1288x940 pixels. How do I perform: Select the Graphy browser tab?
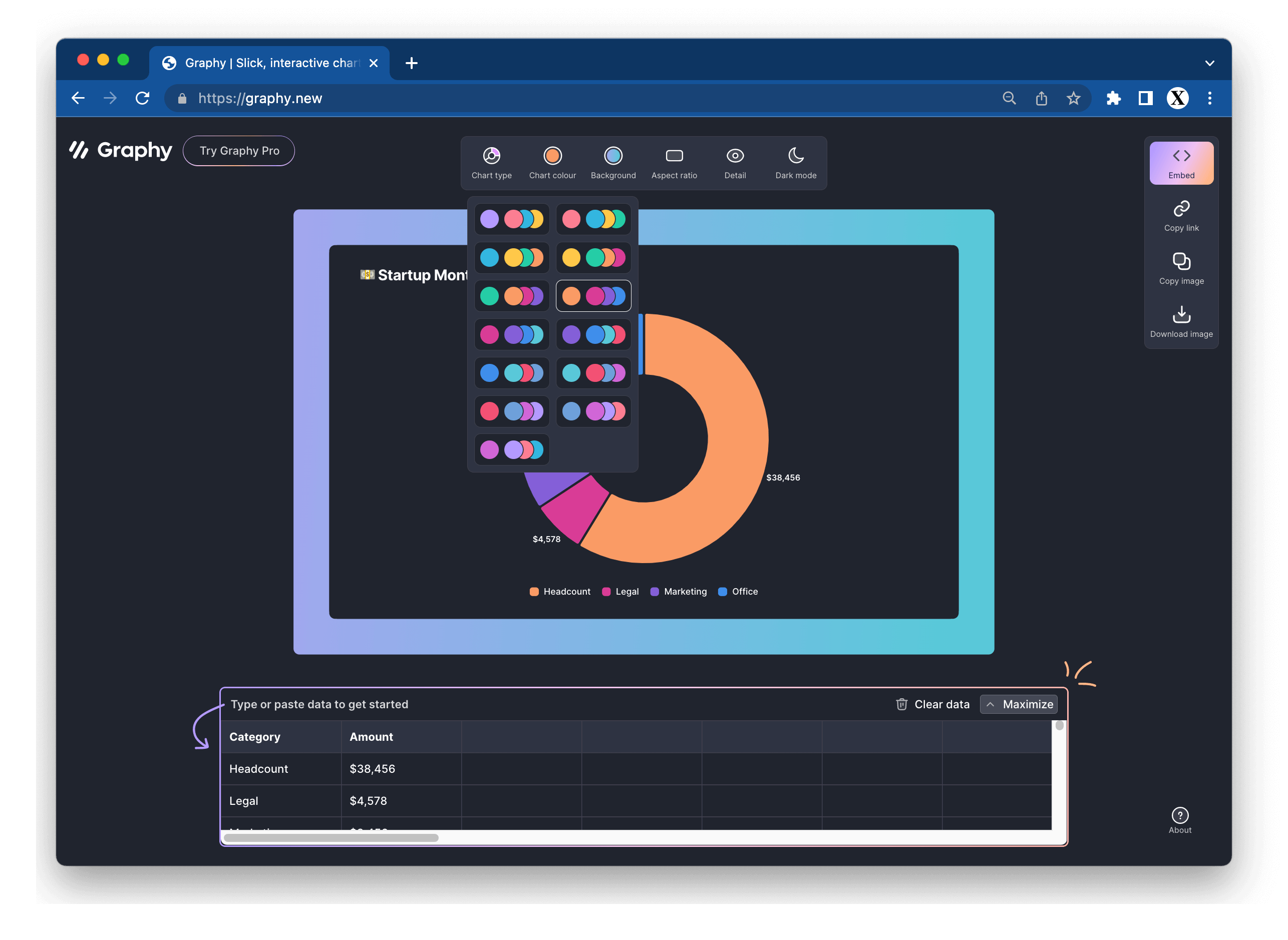[x=268, y=63]
